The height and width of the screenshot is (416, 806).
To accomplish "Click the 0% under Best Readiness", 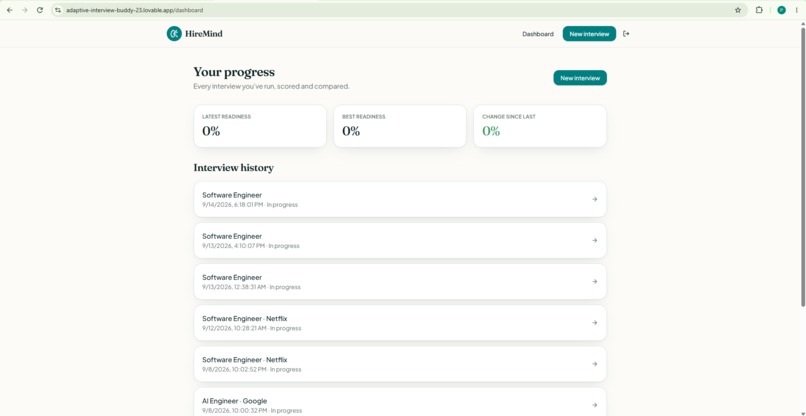I will [351, 131].
